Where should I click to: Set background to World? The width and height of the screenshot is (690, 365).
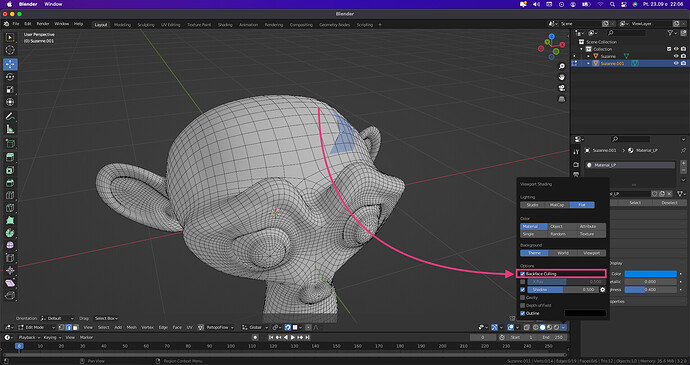[563, 253]
